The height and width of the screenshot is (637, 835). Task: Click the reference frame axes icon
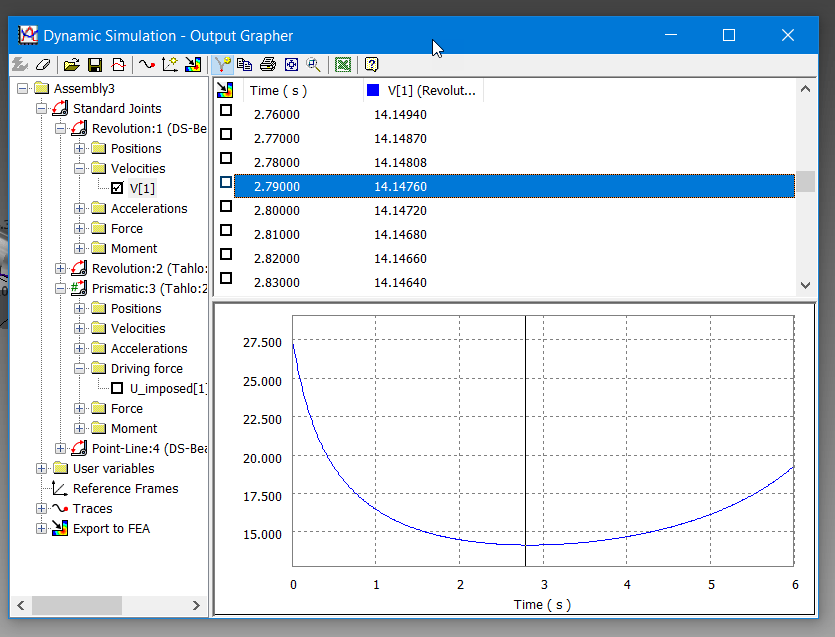[x=170, y=64]
